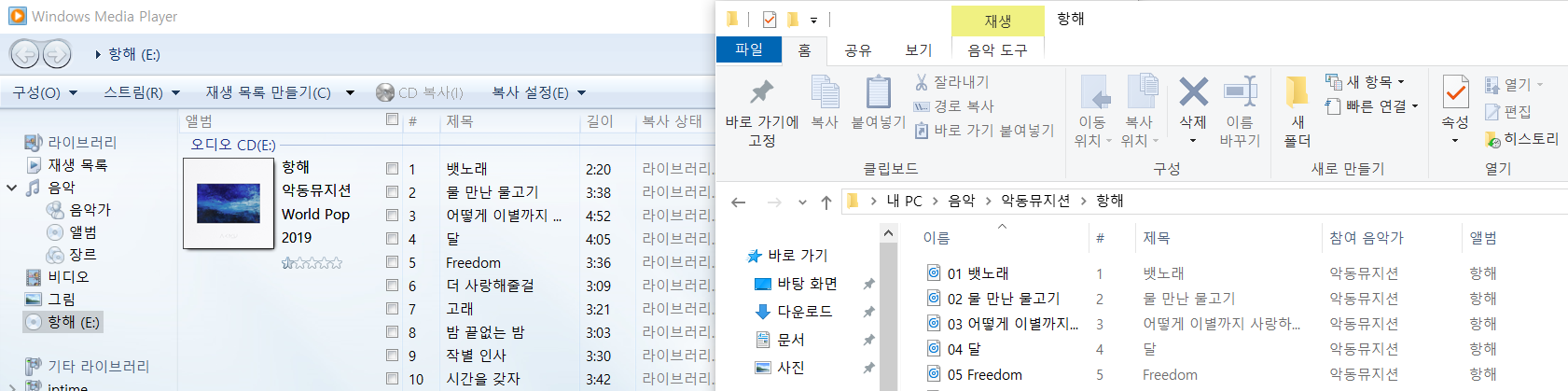Open 복사 위치 dropdown in ribbon
This screenshot has height=391, width=1568.
1140,112
